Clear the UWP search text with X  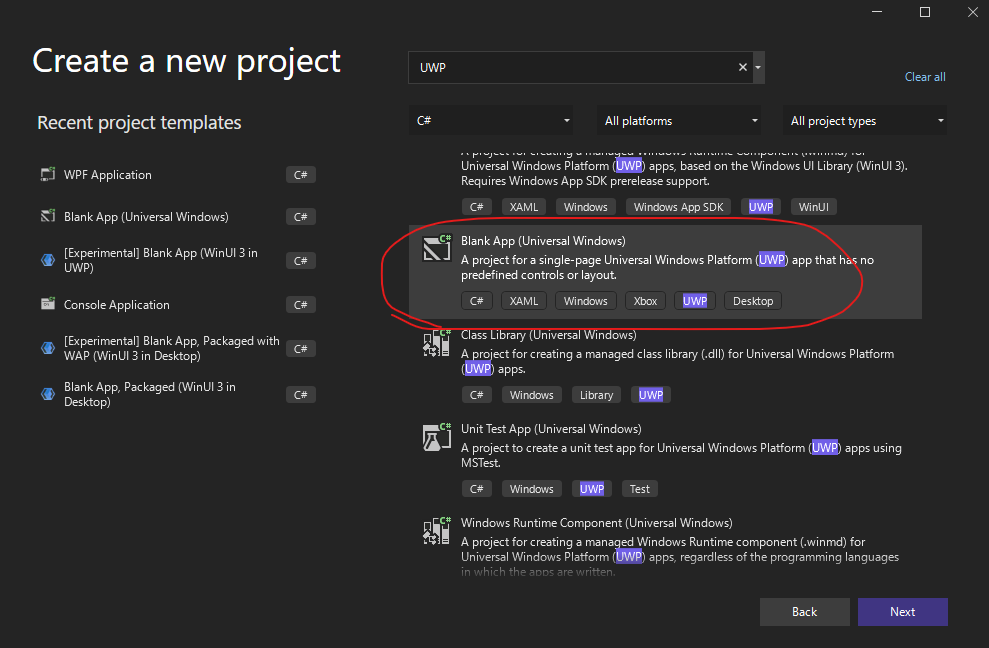point(742,67)
